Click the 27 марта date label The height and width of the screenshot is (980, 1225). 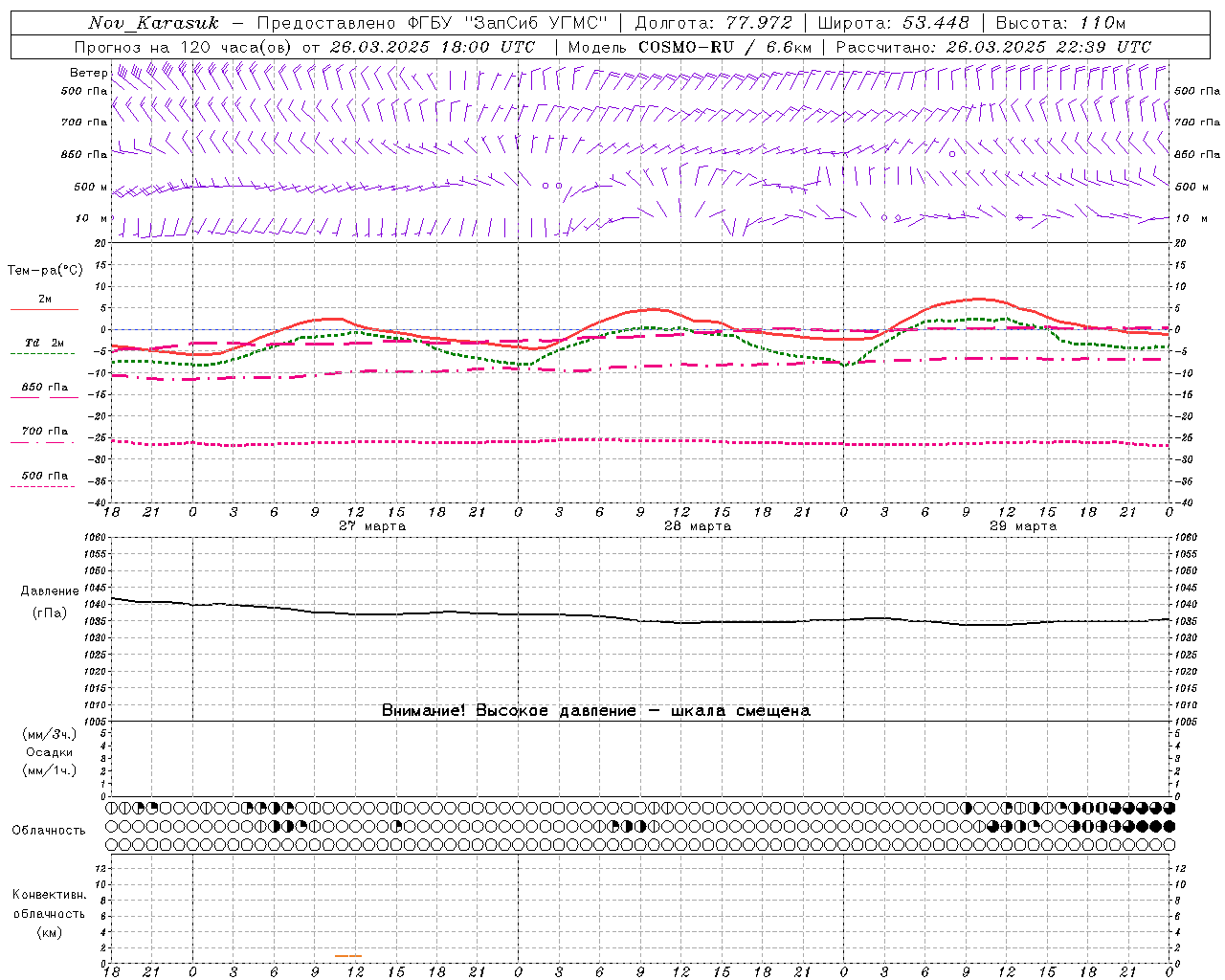click(x=372, y=526)
